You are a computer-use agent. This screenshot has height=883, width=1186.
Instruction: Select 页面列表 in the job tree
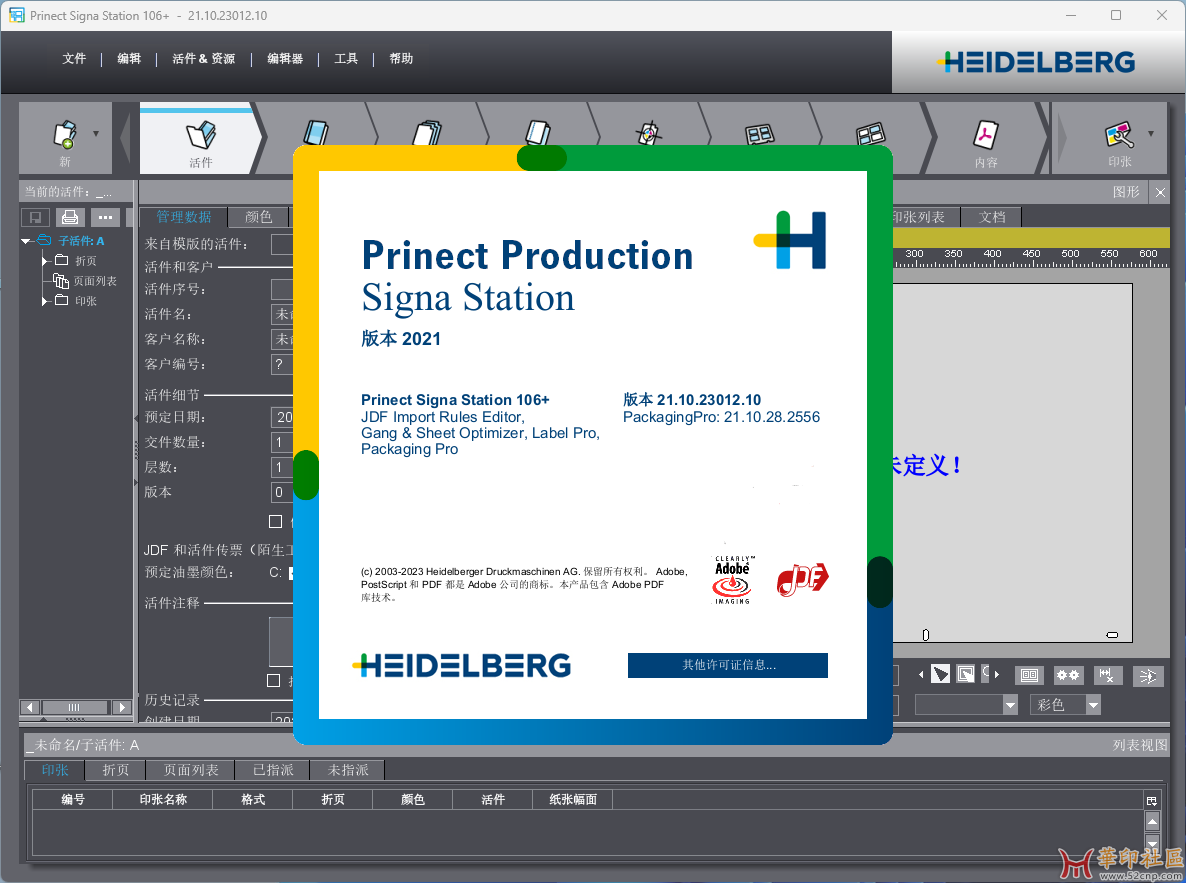coord(95,281)
